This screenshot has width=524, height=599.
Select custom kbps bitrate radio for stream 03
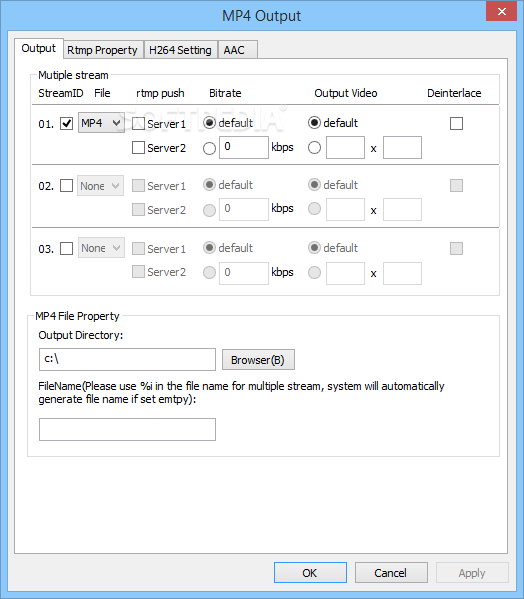click(209, 272)
